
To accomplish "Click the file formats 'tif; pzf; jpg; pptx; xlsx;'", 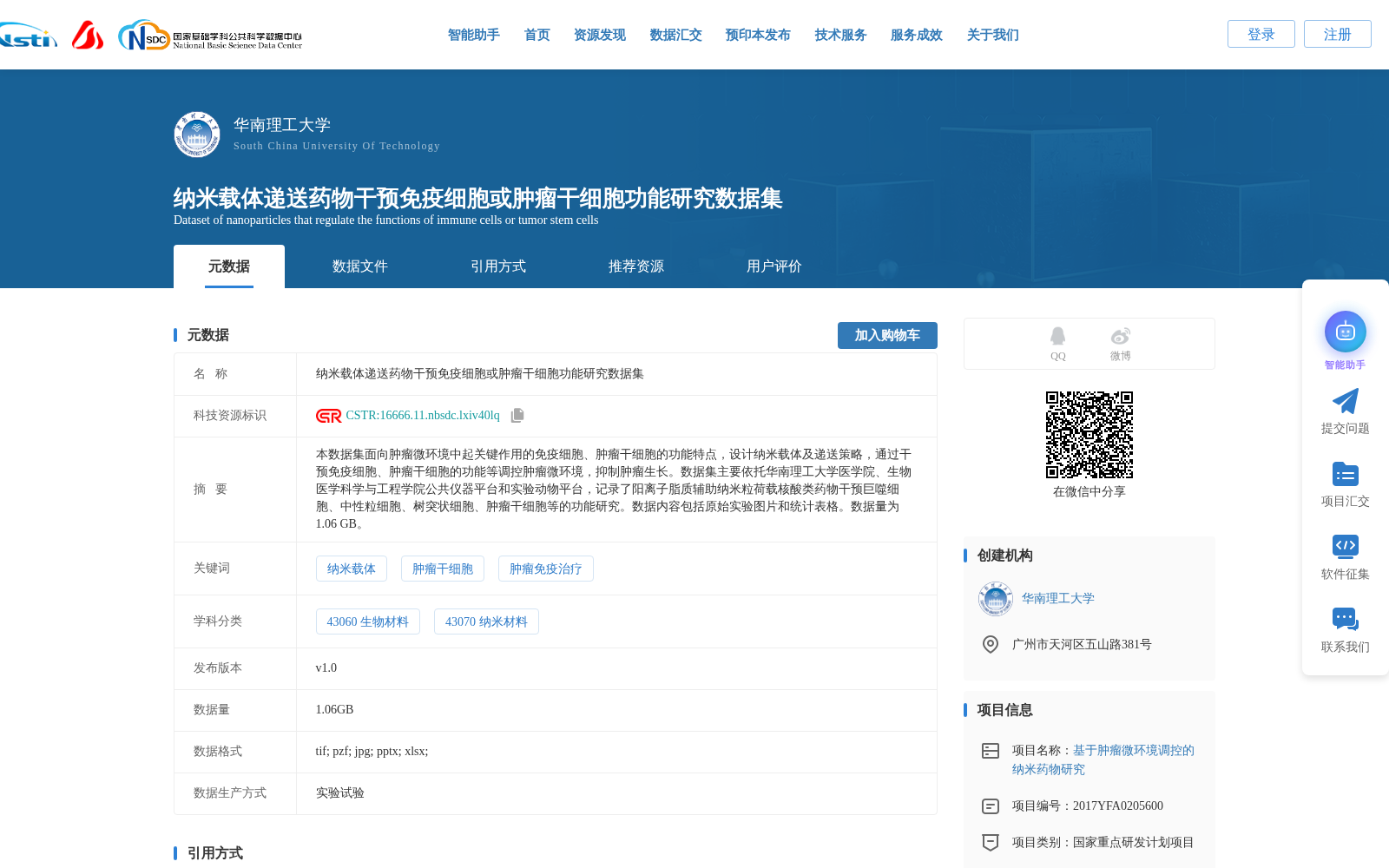I will click(372, 752).
